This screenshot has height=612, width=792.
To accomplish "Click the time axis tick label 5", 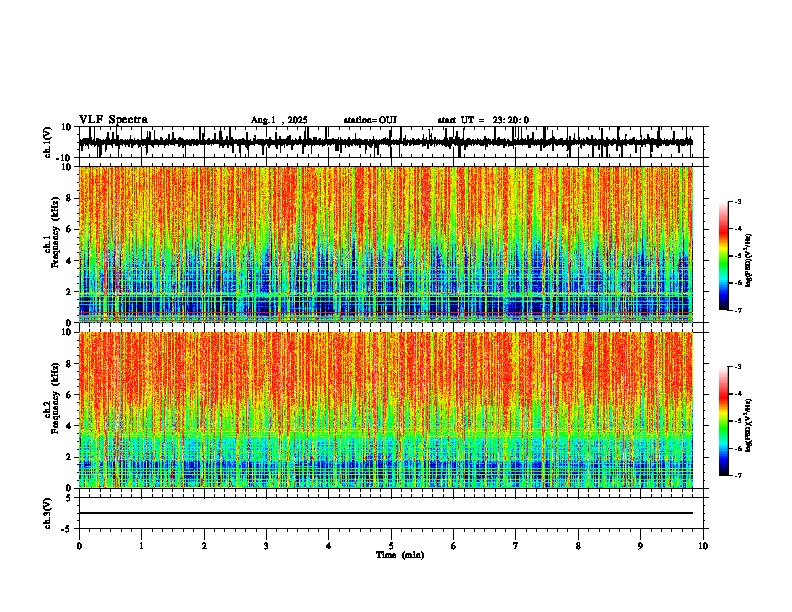I will 391,546.
